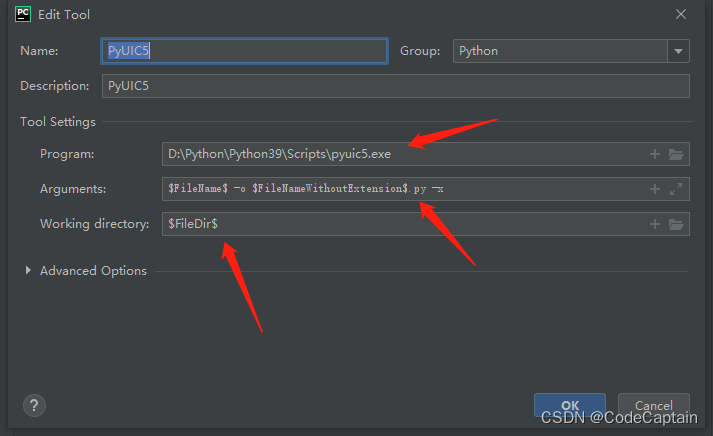Insert macro into Program field via plus icon
Screen dimensions: 713x436
tap(655, 154)
